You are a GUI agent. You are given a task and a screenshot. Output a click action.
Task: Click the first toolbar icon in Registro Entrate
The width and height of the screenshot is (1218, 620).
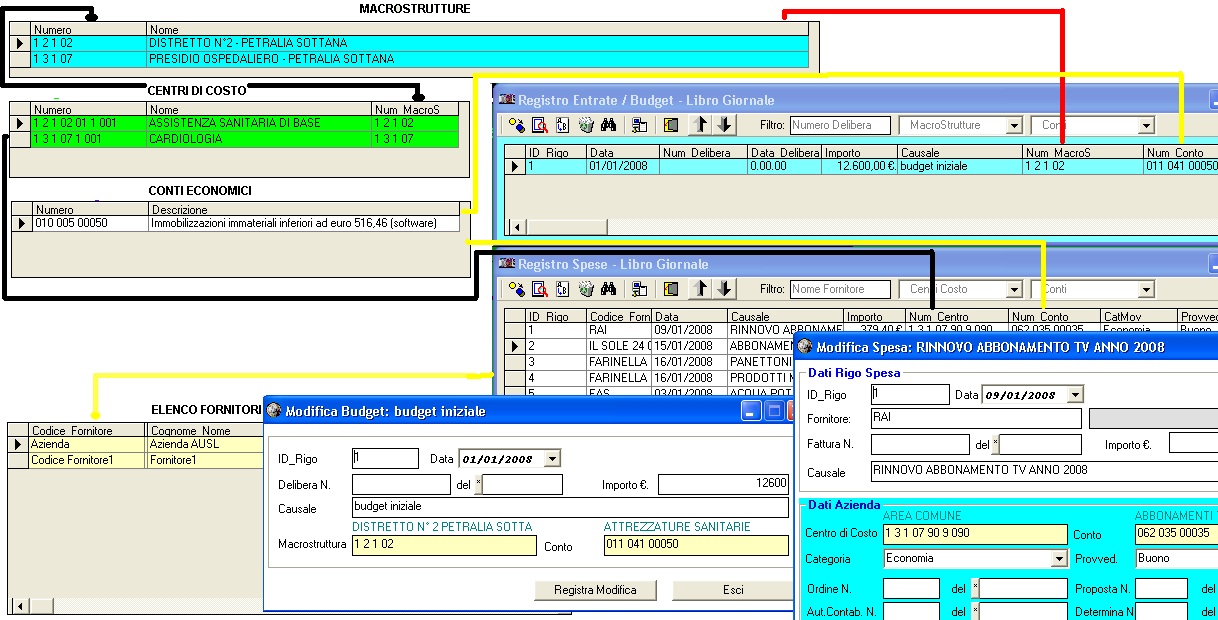(517, 125)
